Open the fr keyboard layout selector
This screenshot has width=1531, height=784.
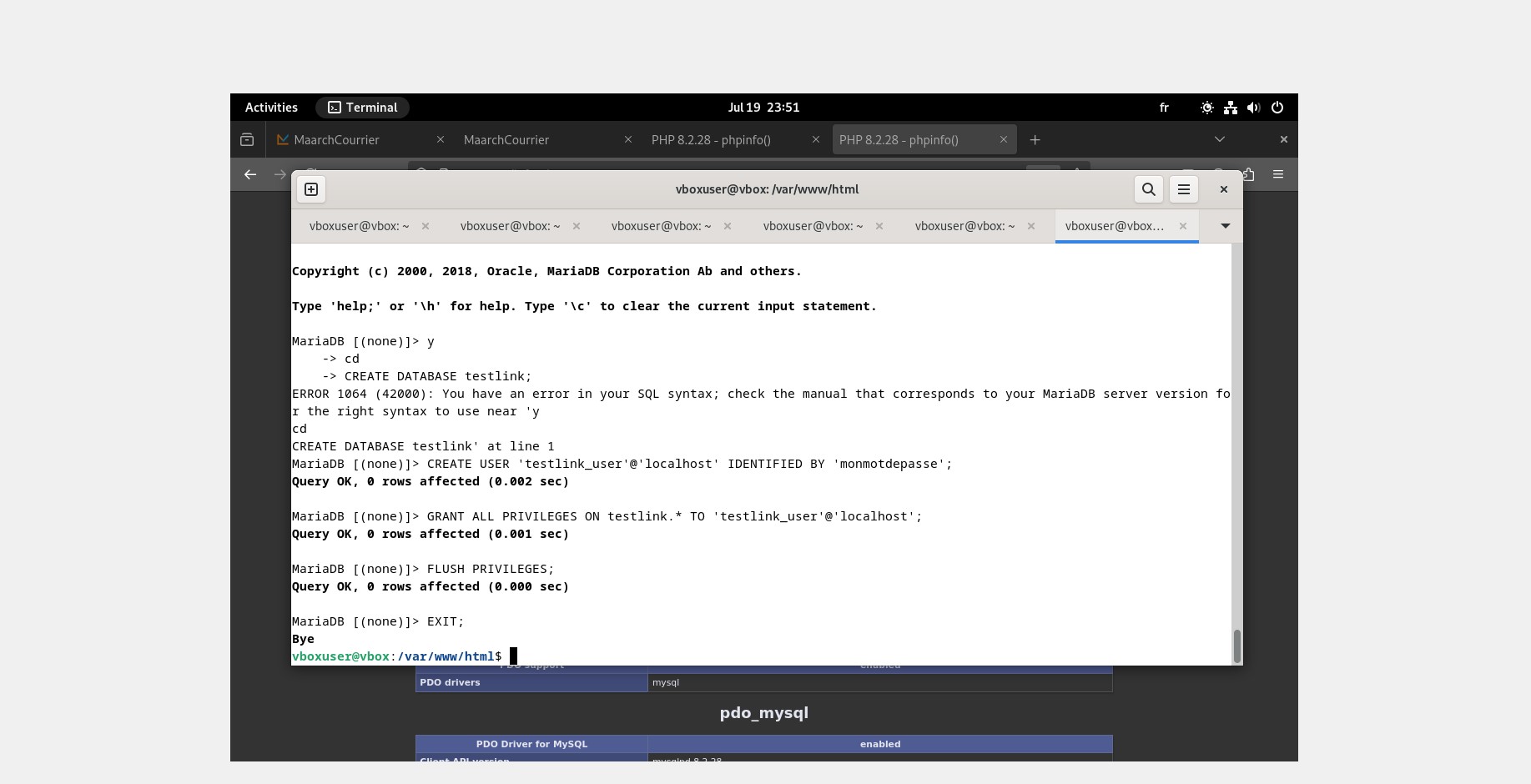(1164, 108)
